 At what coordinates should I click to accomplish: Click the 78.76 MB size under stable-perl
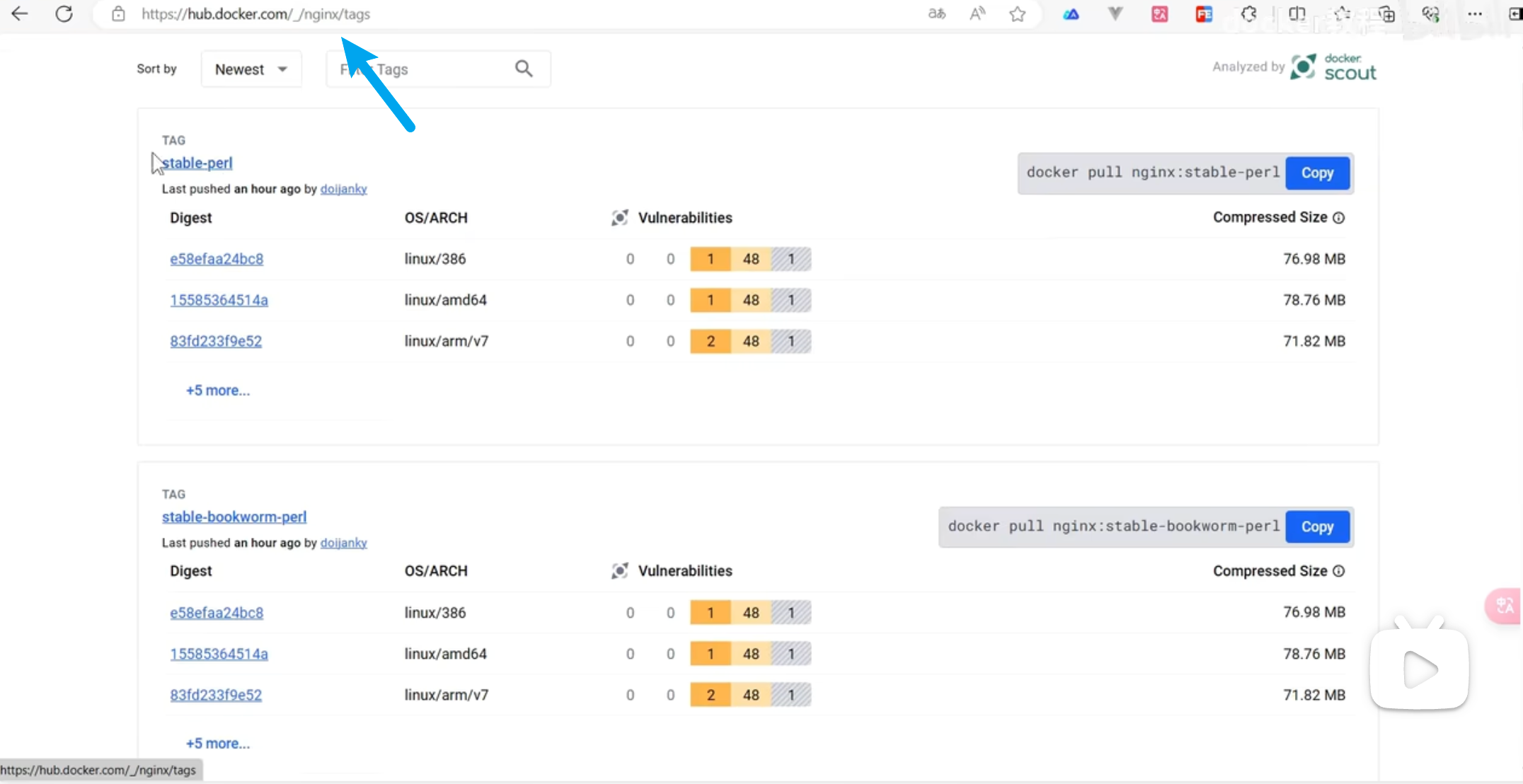[1314, 300]
